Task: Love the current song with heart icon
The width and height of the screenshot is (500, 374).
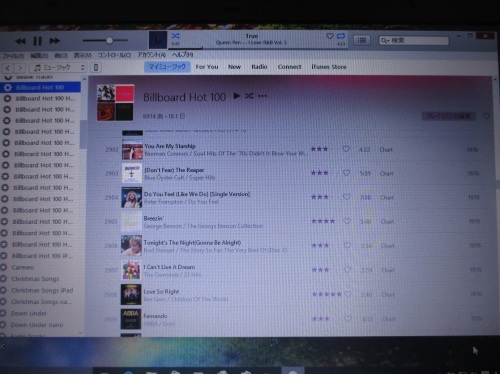Action: [330, 36]
